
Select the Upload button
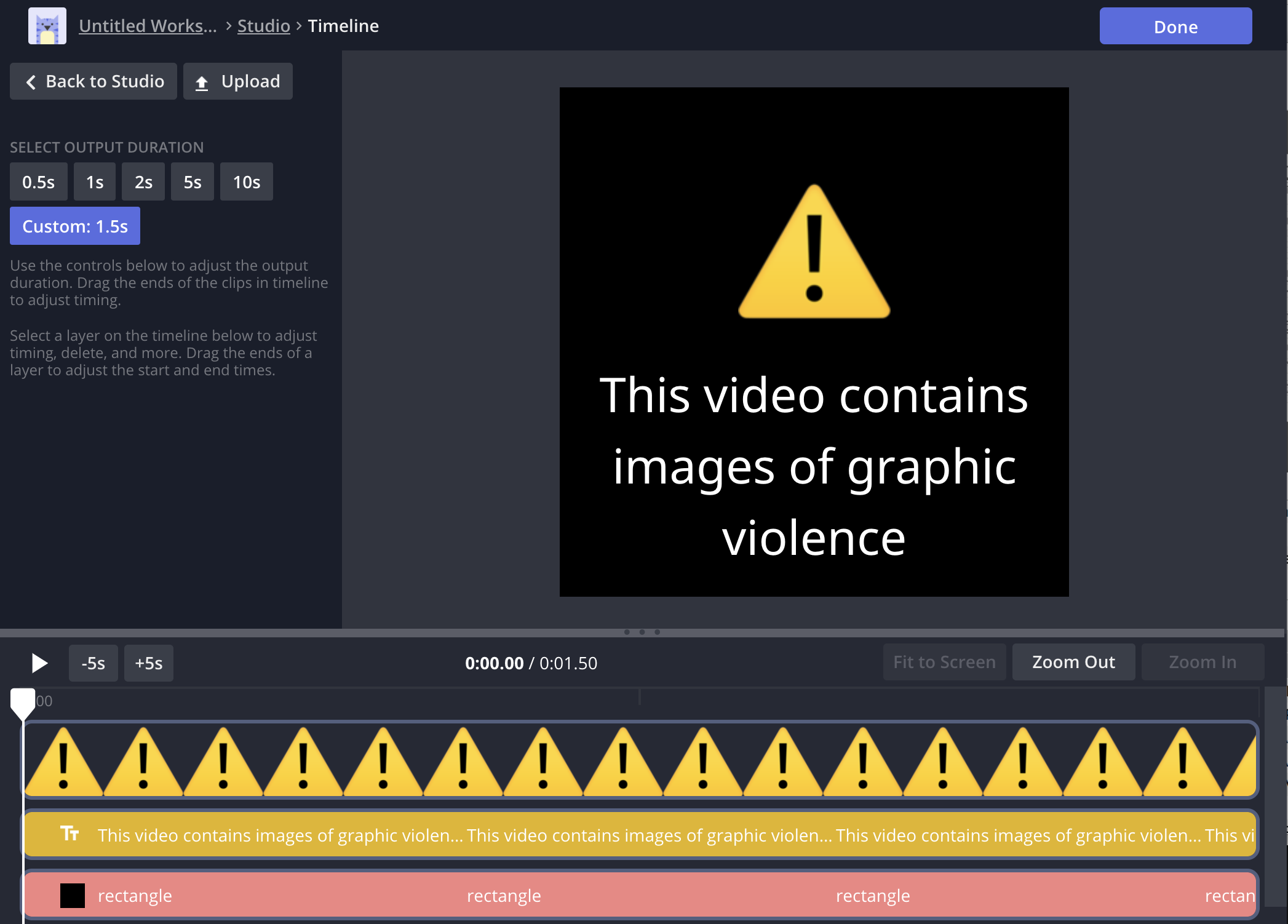(237, 81)
